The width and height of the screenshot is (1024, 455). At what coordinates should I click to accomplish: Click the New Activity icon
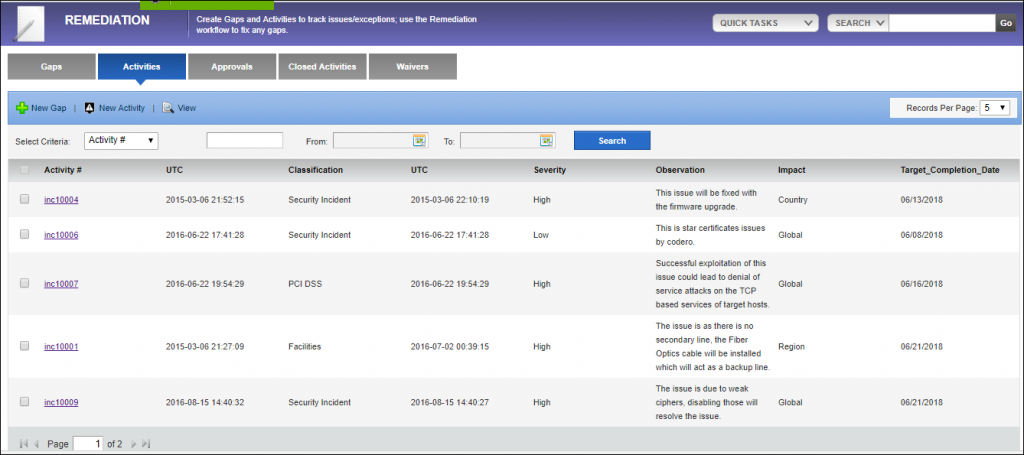point(89,107)
